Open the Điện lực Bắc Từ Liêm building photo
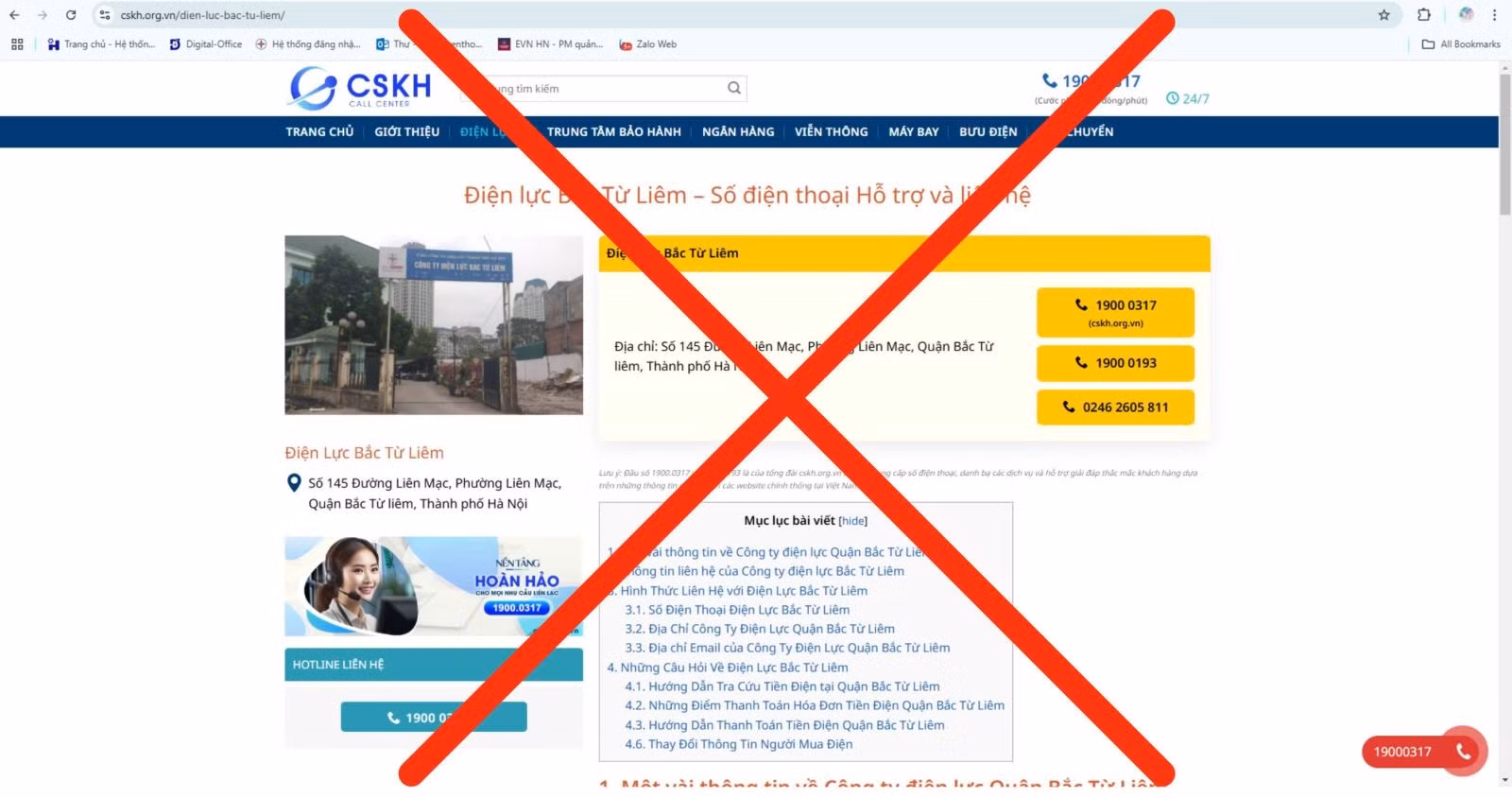 click(434, 325)
